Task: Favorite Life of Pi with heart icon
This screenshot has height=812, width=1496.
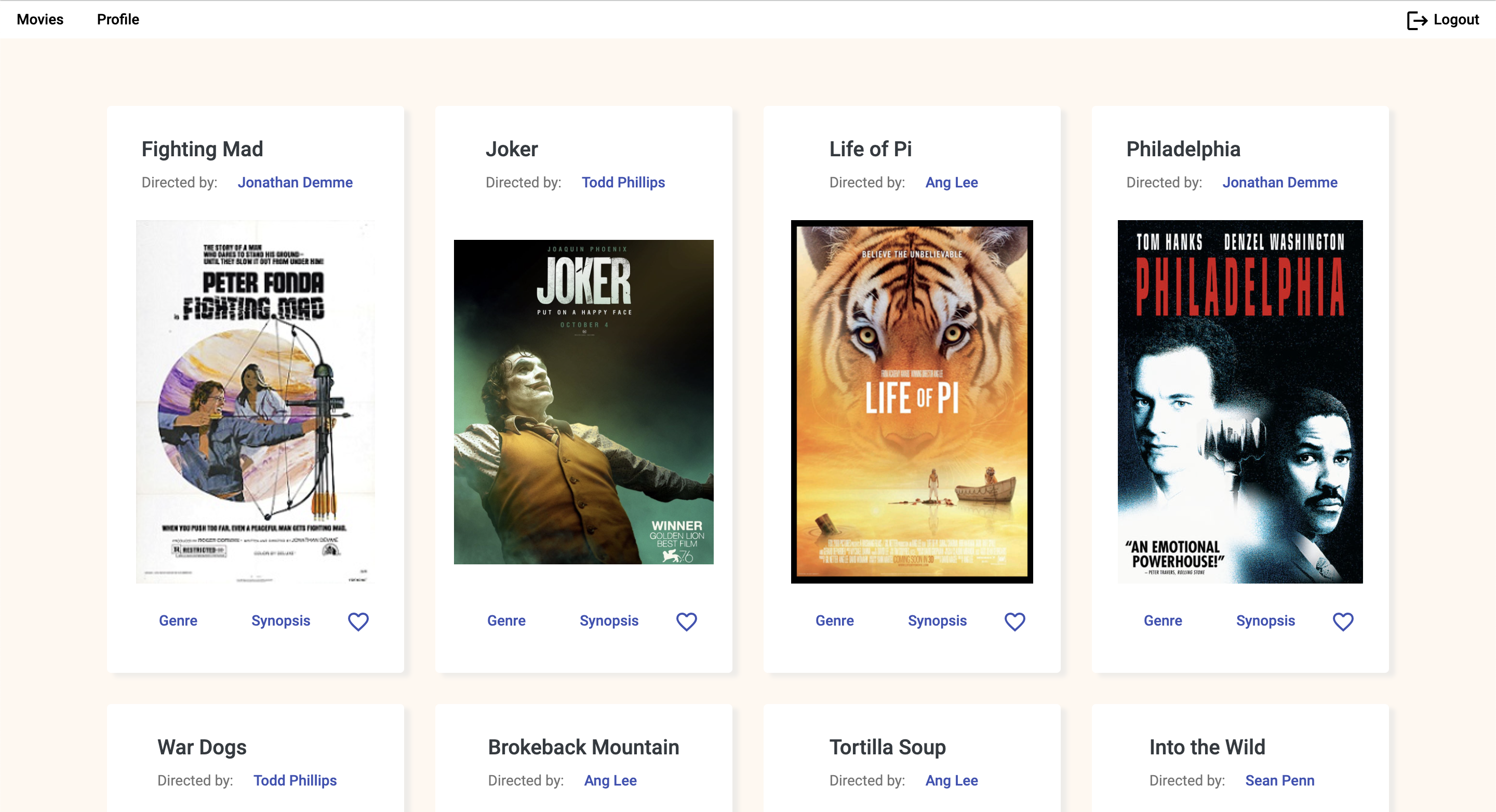Action: (1014, 621)
